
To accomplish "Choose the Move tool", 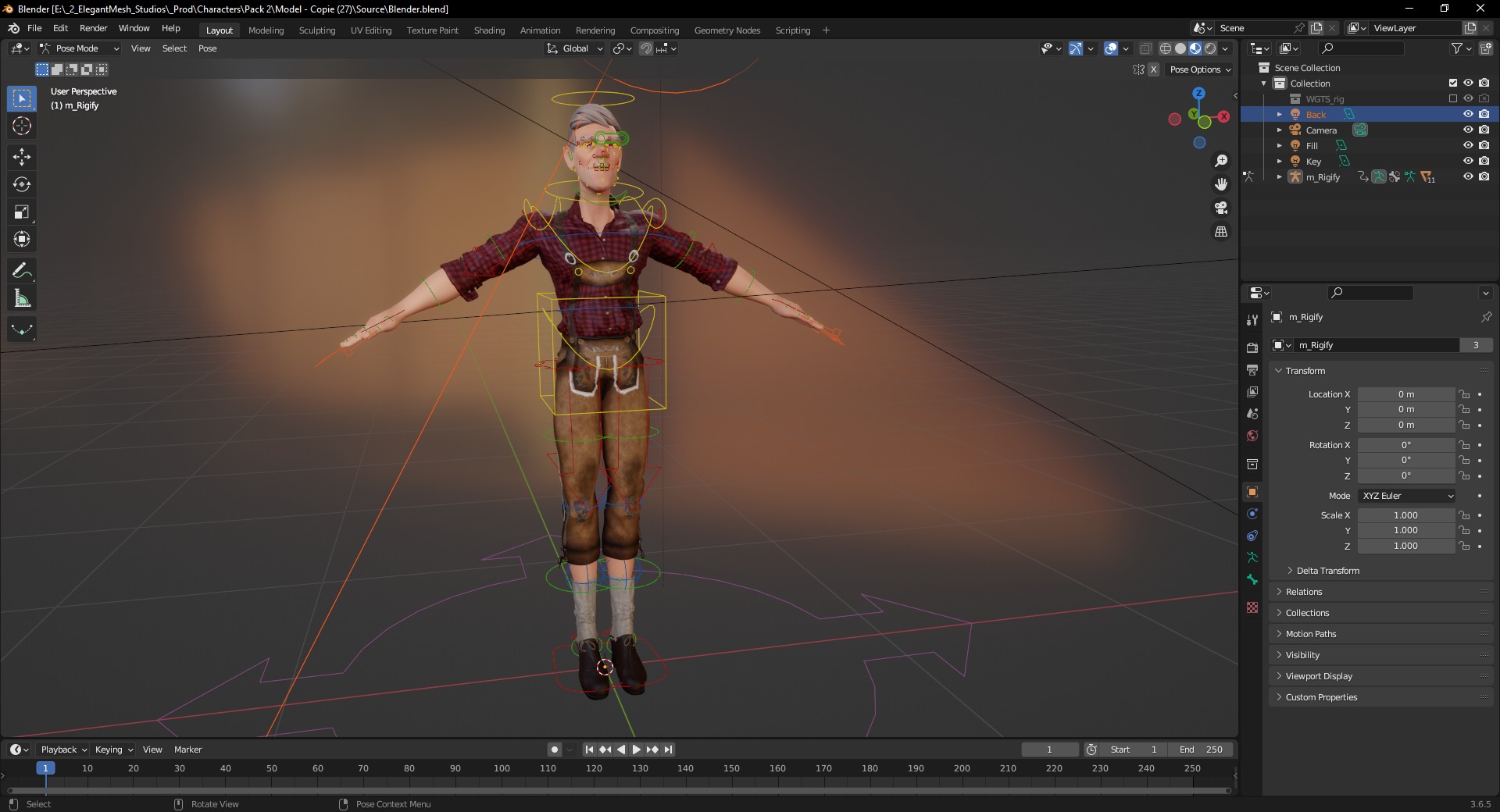I will [22, 157].
